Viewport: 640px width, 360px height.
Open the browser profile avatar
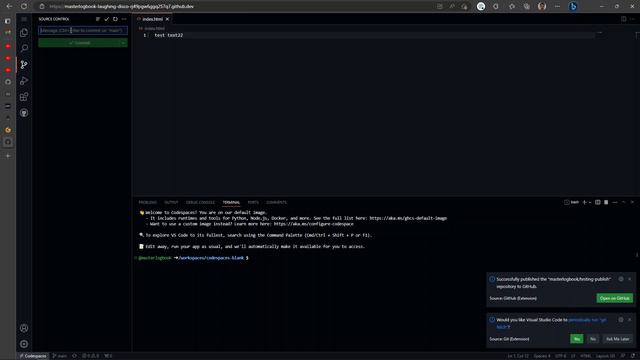(x=542, y=6)
